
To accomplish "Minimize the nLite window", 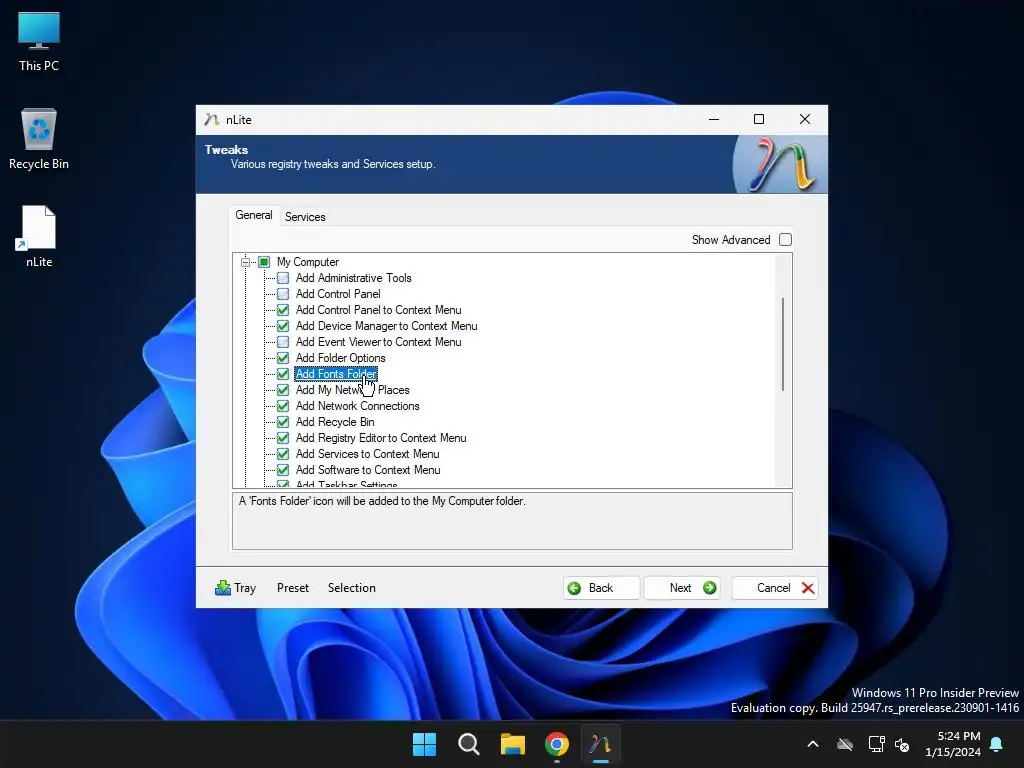I will pyautogui.click(x=714, y=120).
